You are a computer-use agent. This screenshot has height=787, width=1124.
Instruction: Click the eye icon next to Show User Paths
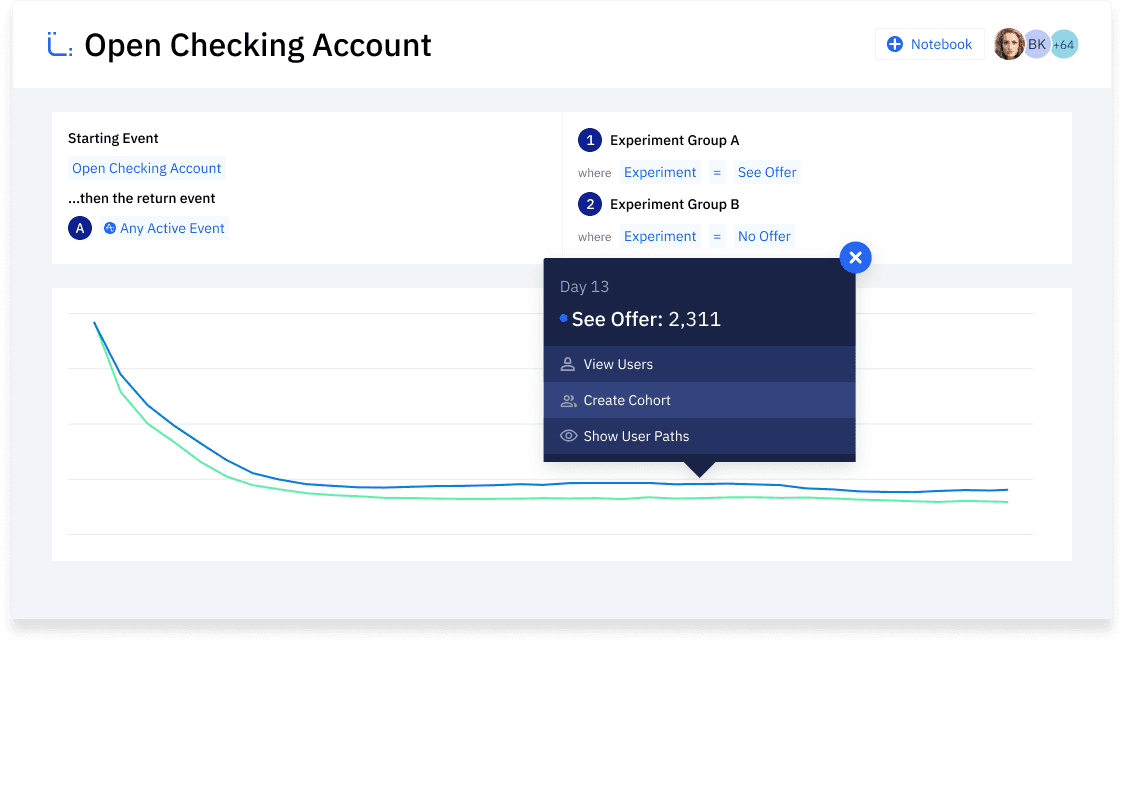pos(568,436)
